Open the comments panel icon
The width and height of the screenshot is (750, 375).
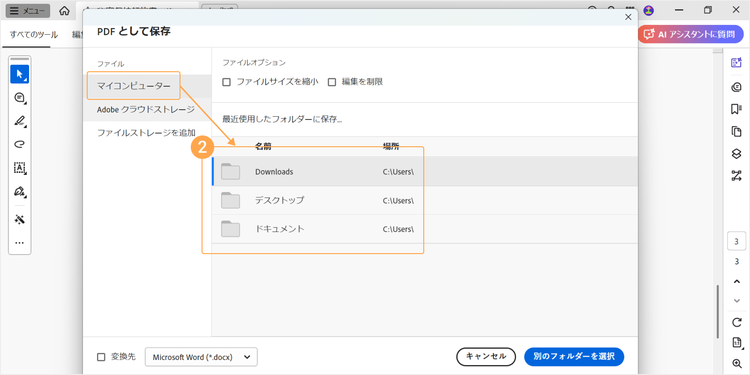[x=736, y=87]
